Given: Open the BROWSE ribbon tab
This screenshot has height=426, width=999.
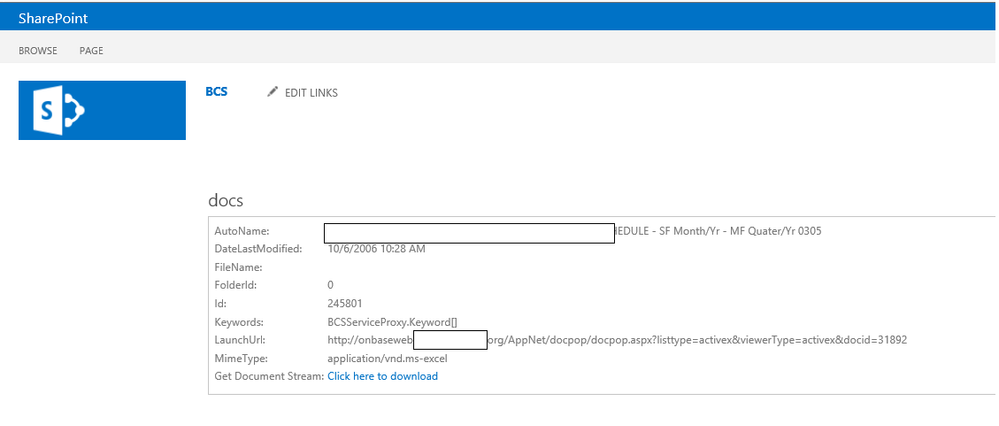Looking at the screenshot, I should pyautogui.click(x=38, y=51).
